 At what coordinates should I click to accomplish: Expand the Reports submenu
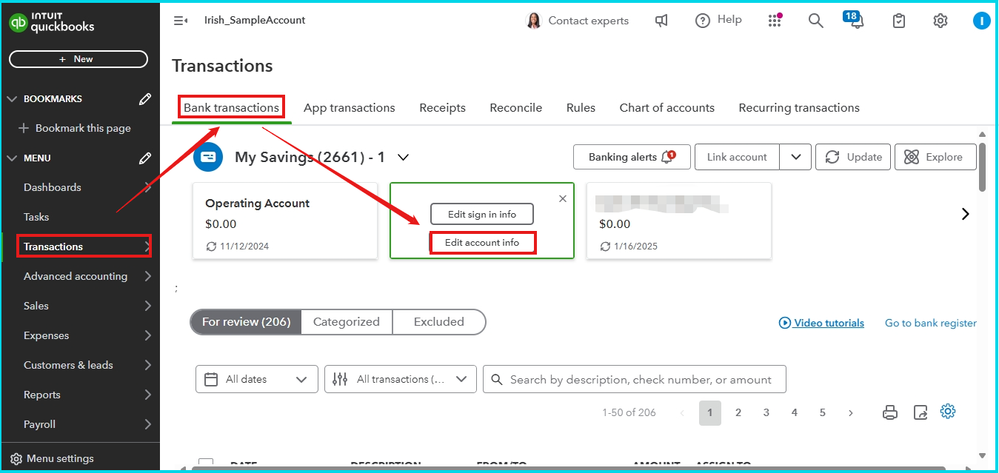click(147, 395)
